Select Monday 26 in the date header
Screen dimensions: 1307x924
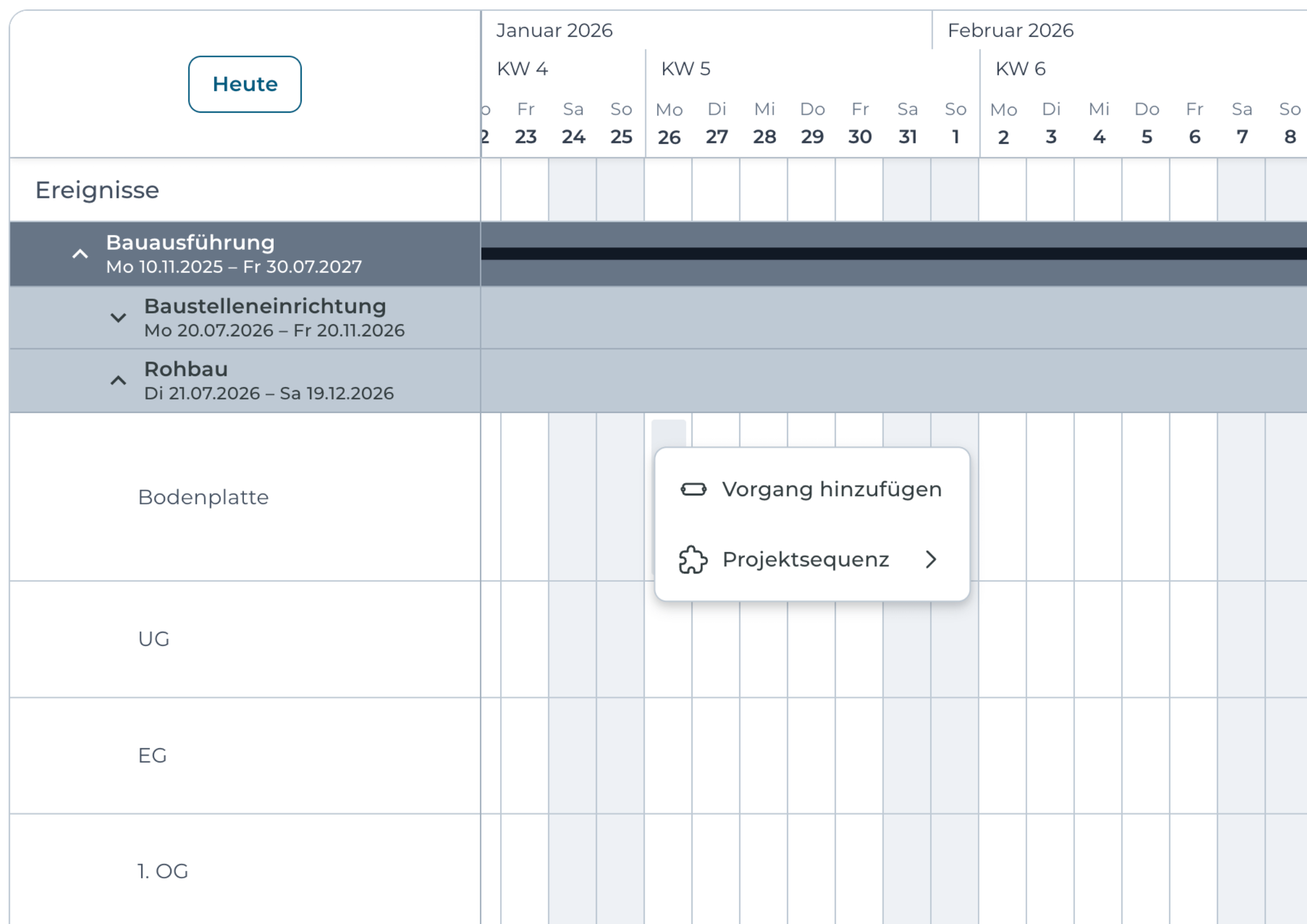[669, 124]
